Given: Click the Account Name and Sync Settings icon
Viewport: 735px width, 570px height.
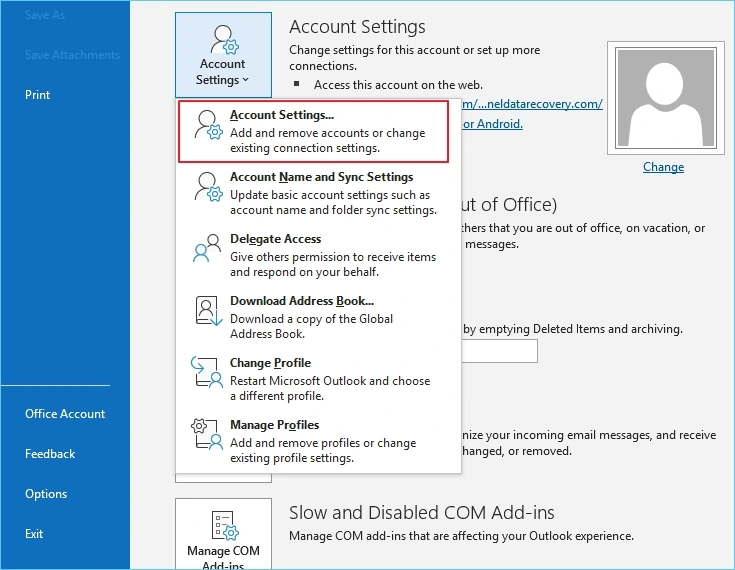Looking at the screenshot, I should tap(208, 187).
